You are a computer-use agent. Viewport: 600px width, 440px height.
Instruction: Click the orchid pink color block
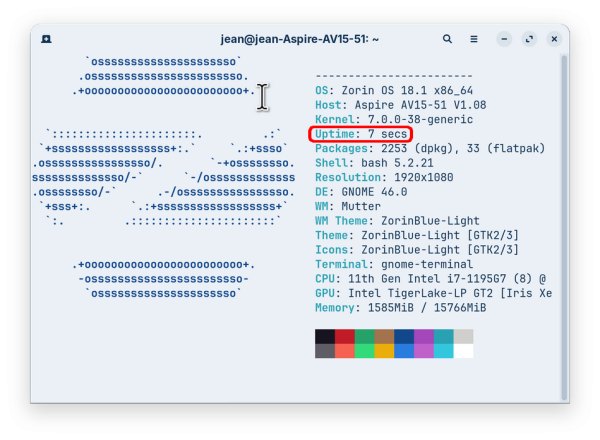(424, 351)
